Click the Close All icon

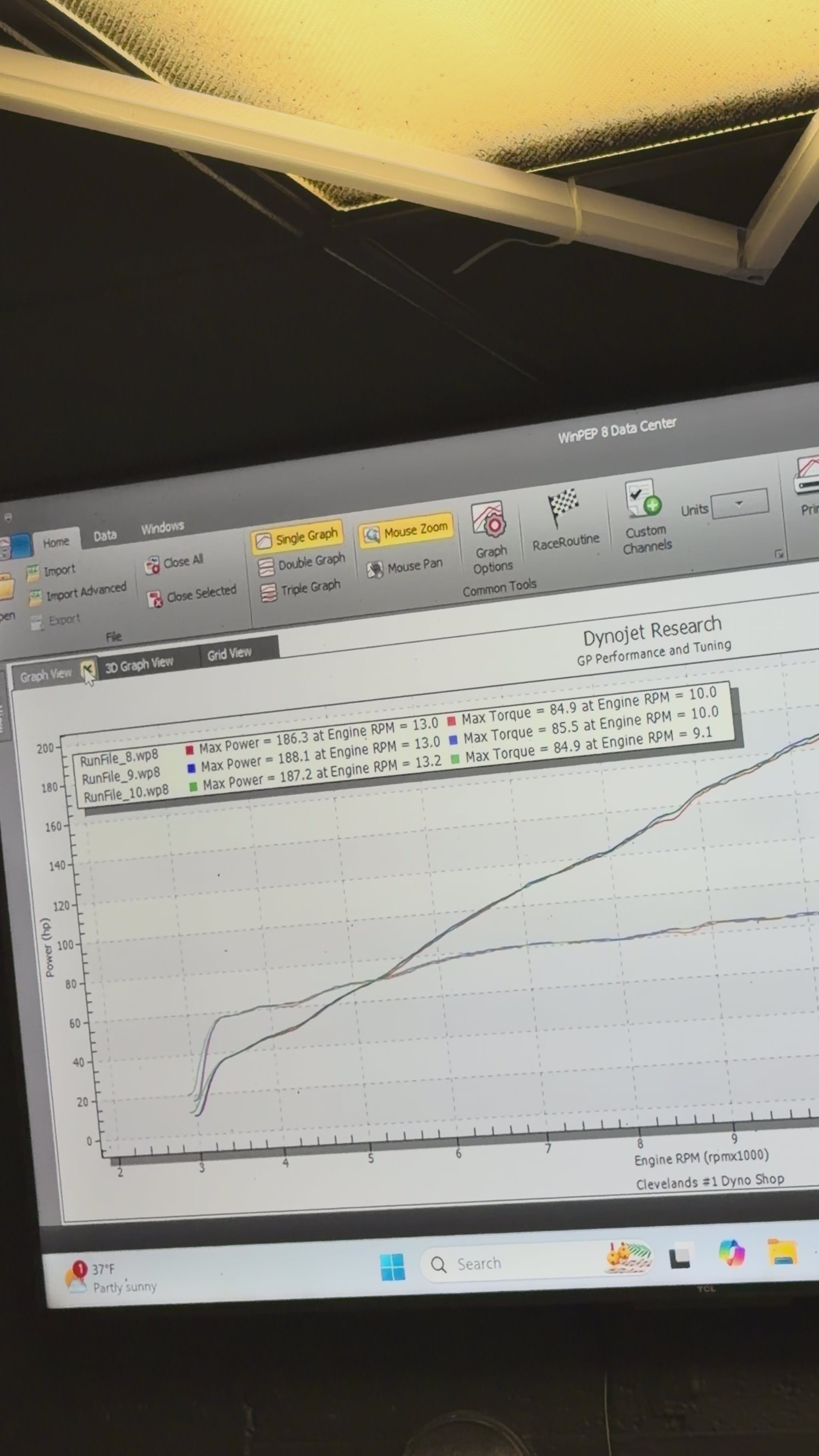click(x=152, y=565)
